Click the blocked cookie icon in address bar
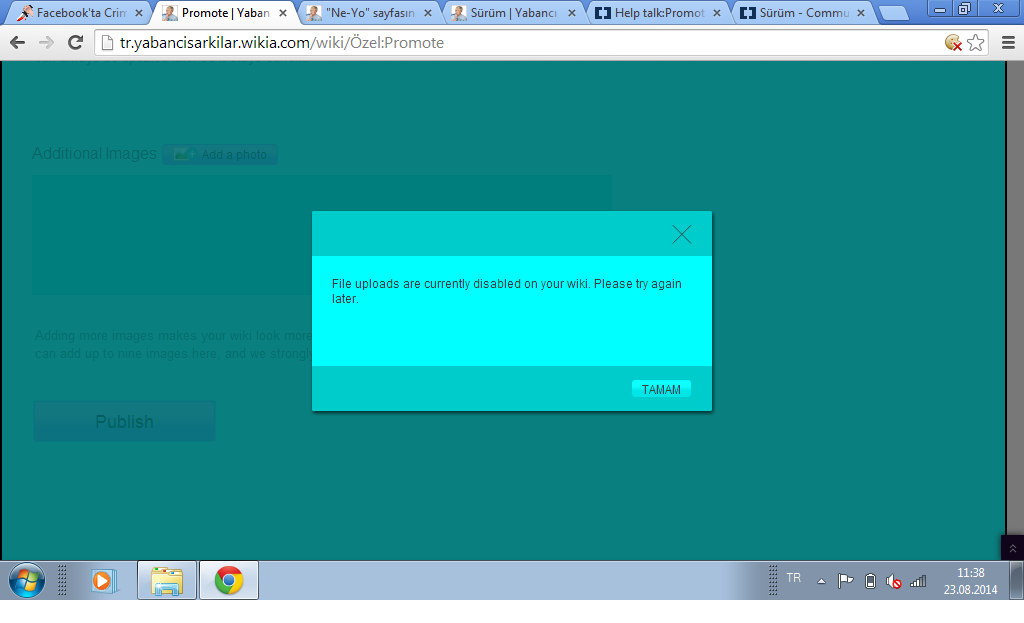This screenshot has width=1024, height=623. [x=953, y=42]
